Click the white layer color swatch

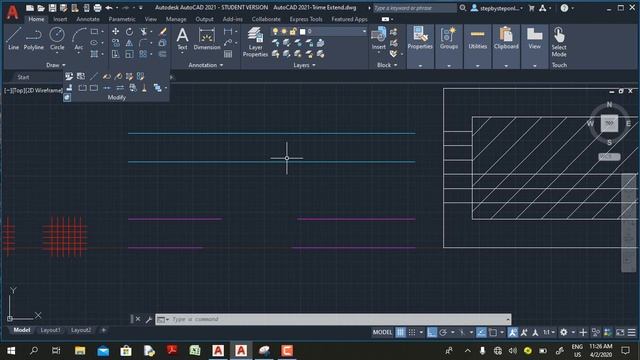coord(302,31)
